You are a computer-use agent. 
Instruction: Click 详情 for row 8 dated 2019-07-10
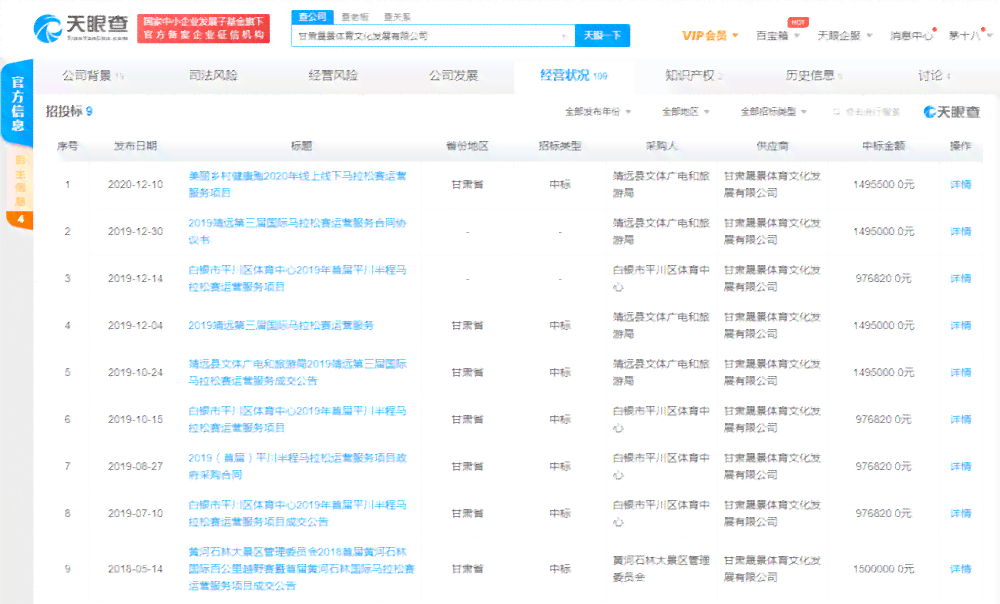[960, 513]
